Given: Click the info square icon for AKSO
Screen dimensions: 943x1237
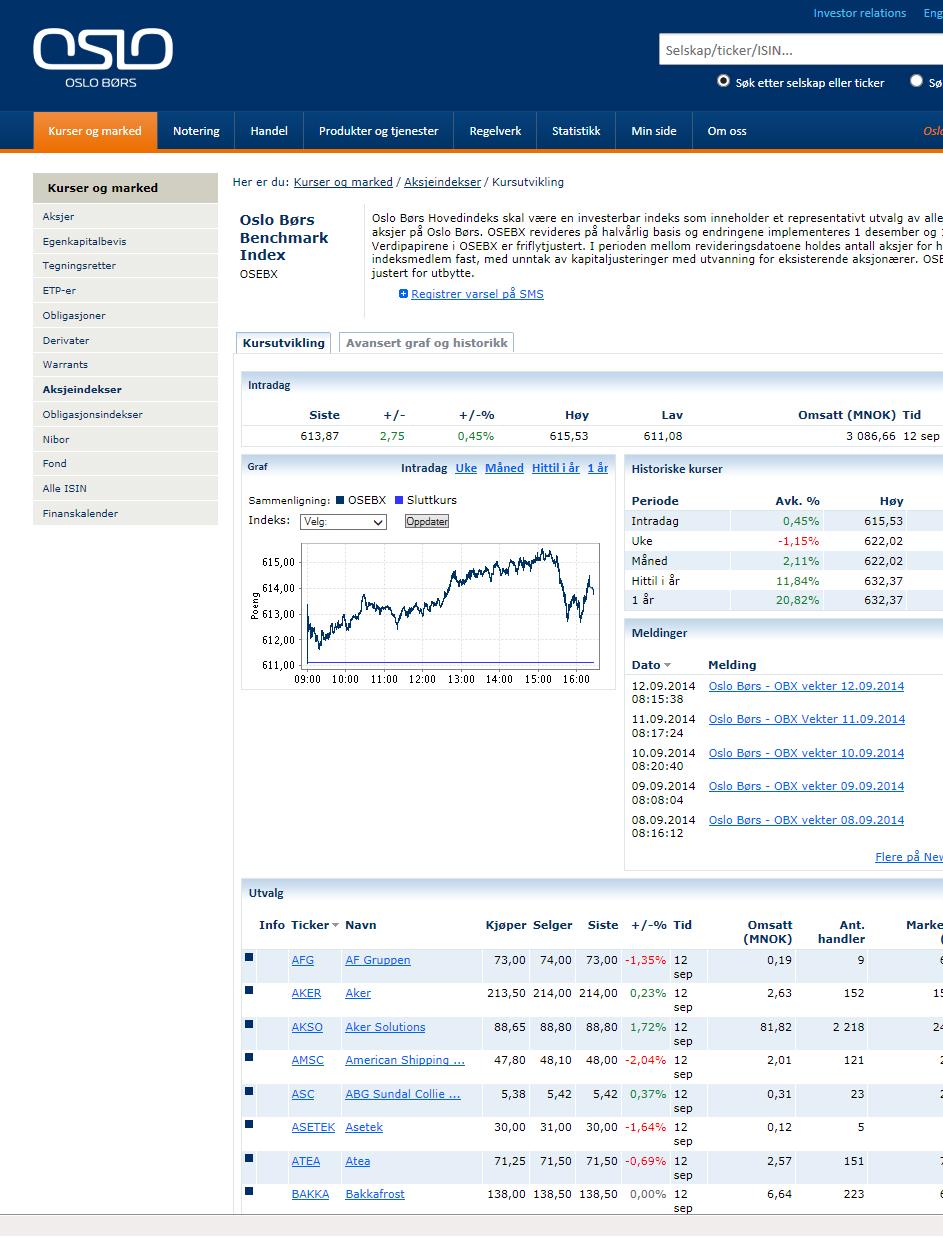Looking at the screenshot, I should (249, 1024).
